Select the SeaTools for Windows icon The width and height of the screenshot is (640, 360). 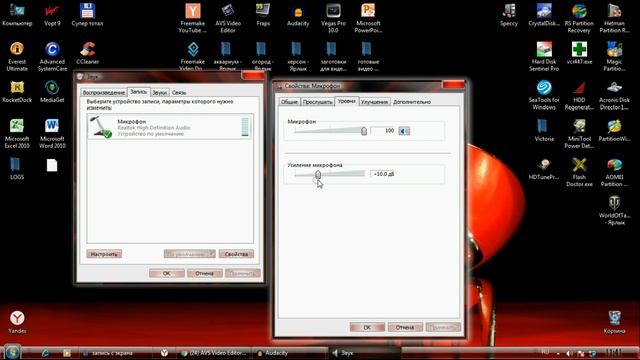coord(544,95)
